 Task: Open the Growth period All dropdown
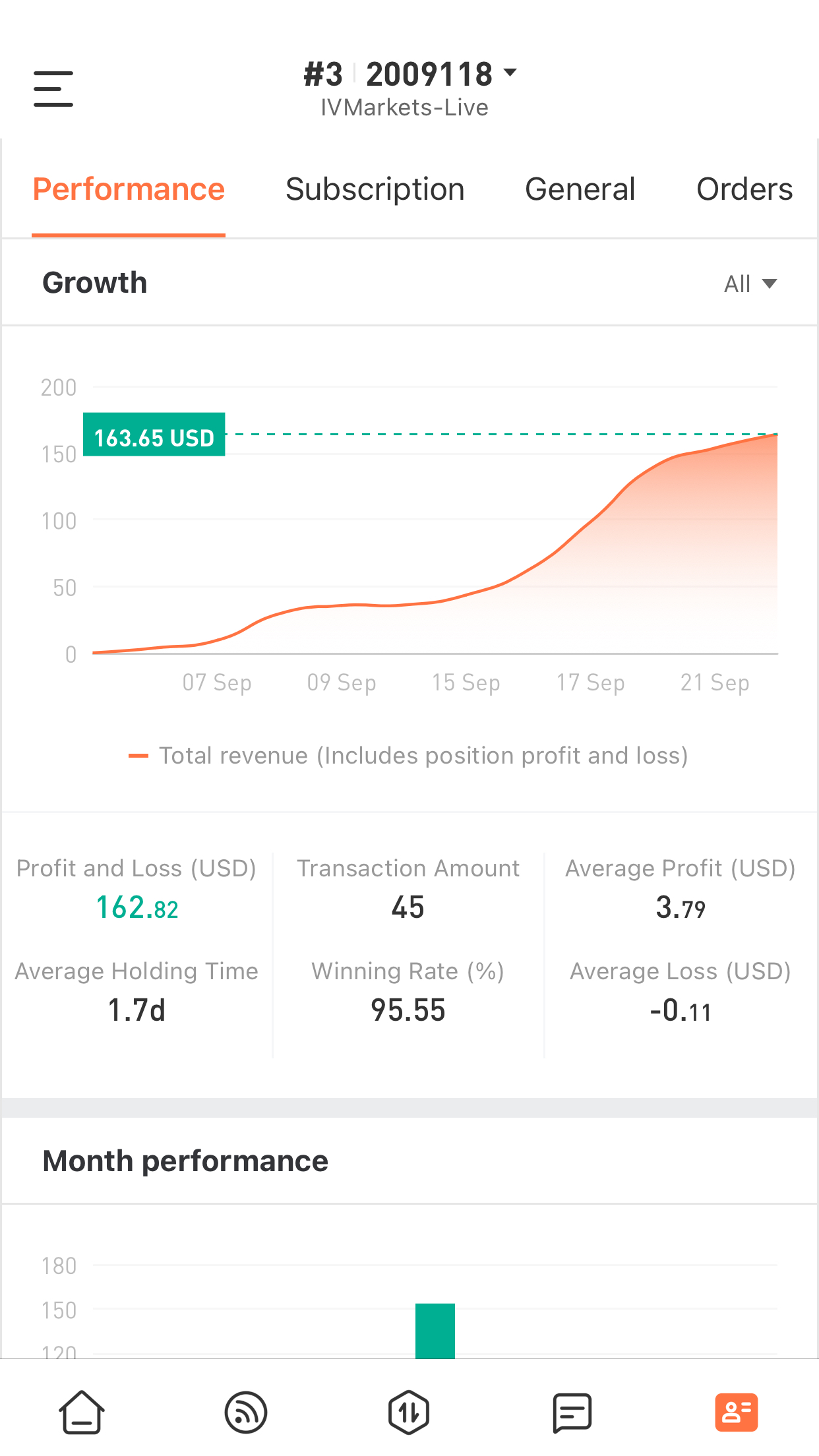coord(750,284)
